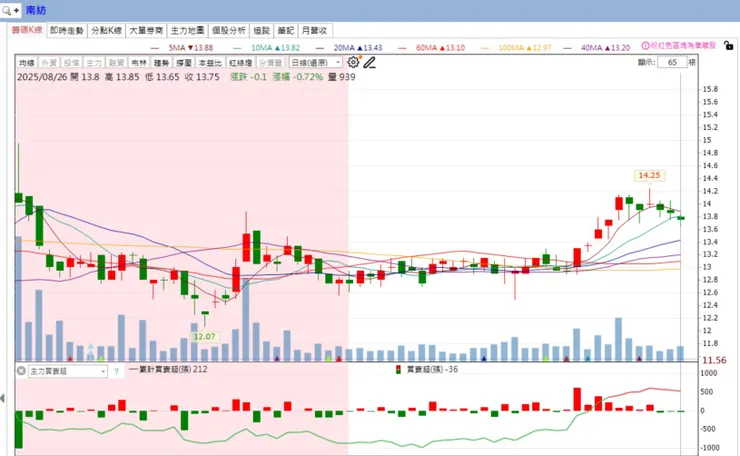
Task: Toggle the 撐壓 support-resistance button
Action: pos(184,63)
